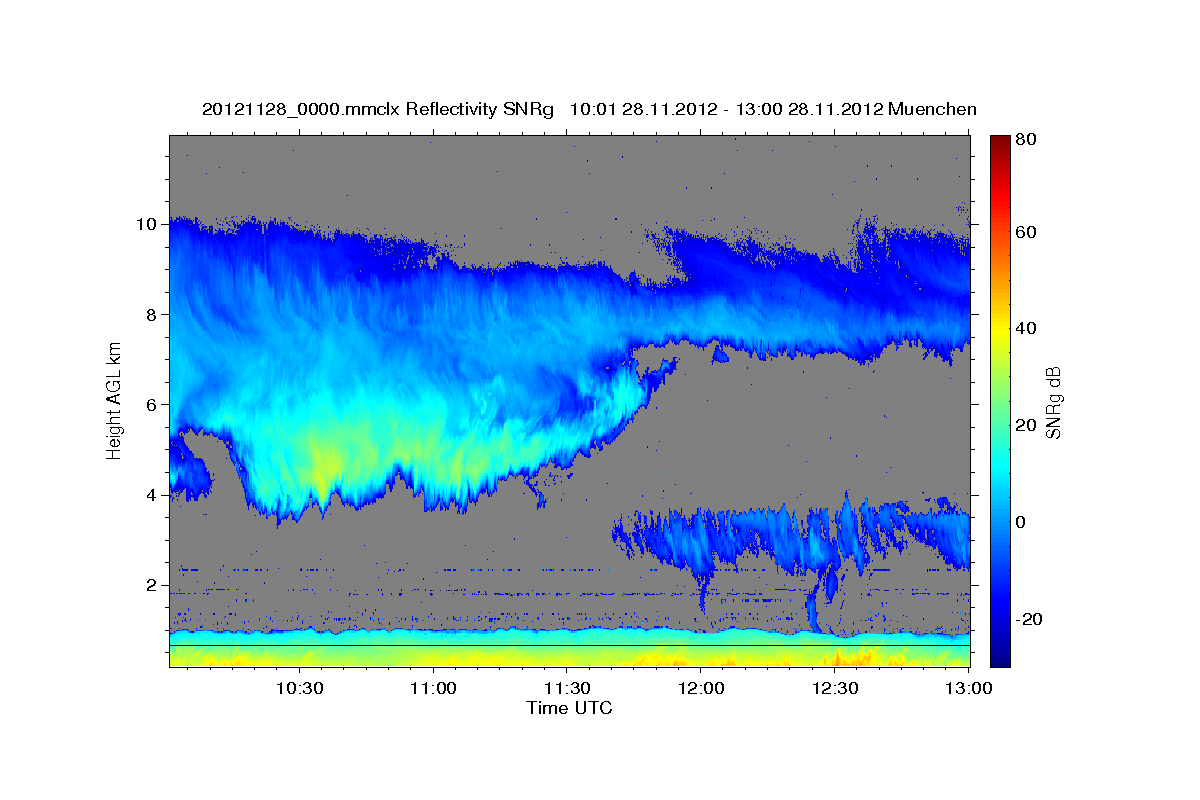Click the height axis label 8
The height and width of the screenshot is (800, 1200).
[x=153, y=314]
